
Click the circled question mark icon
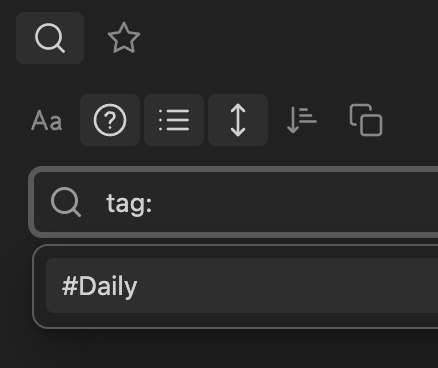point(110,120)
